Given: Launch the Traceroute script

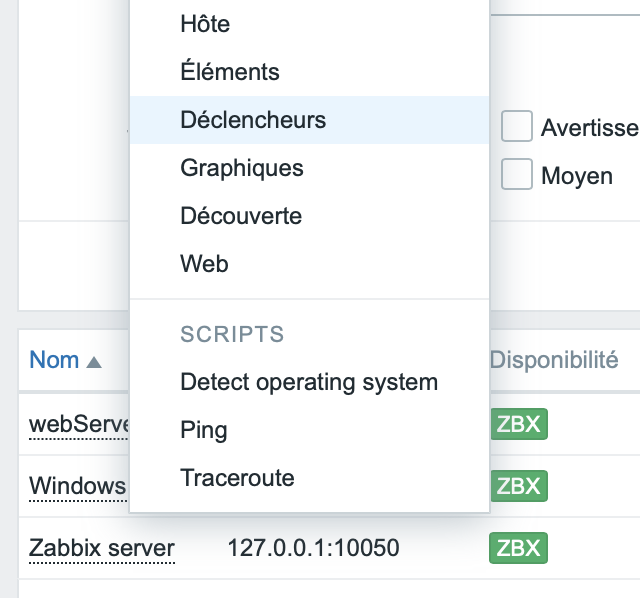Looking at the screenshot, I should (x=237, y=478).
